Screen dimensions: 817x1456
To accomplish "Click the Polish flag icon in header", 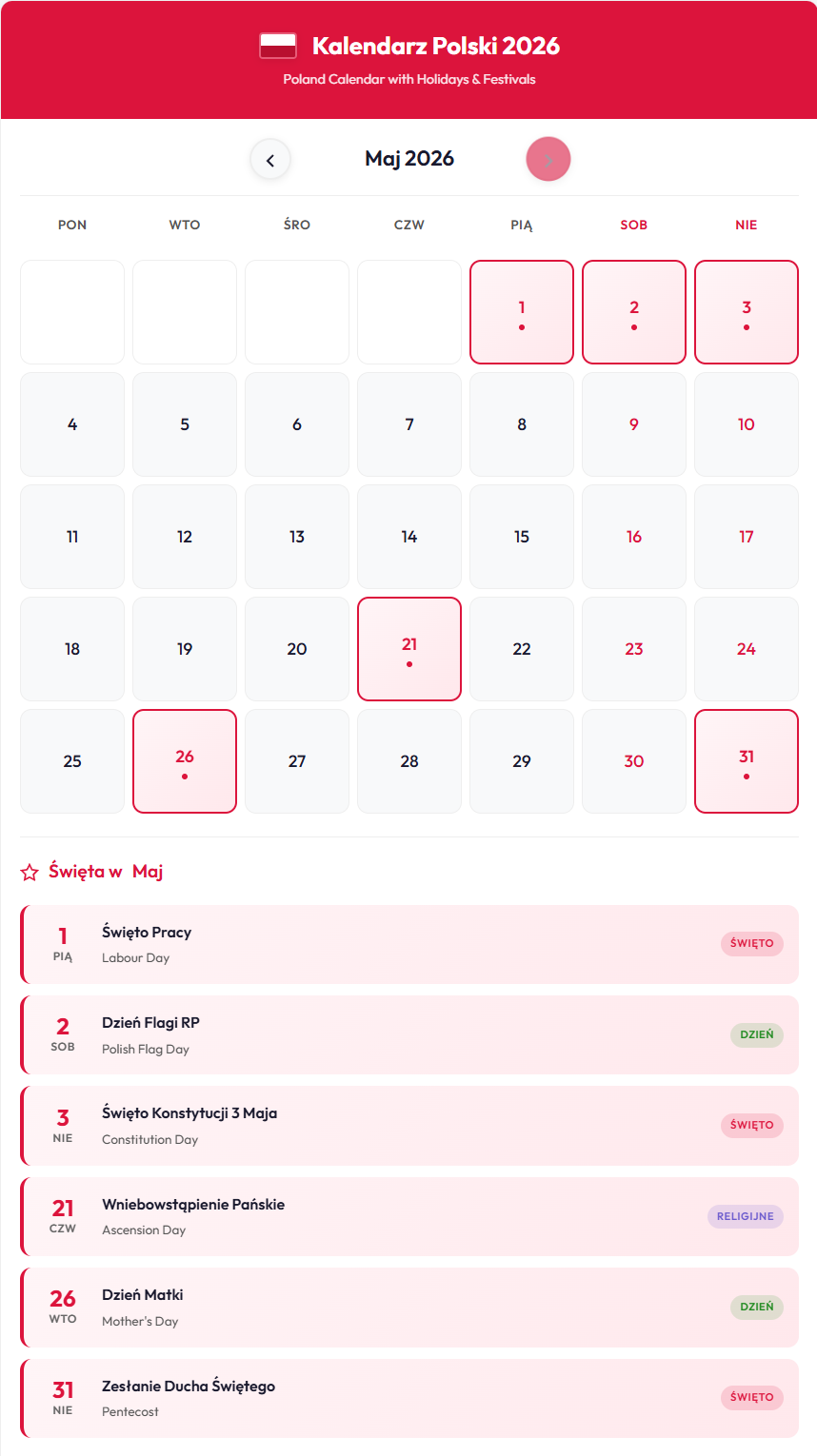I will point(278,46).
